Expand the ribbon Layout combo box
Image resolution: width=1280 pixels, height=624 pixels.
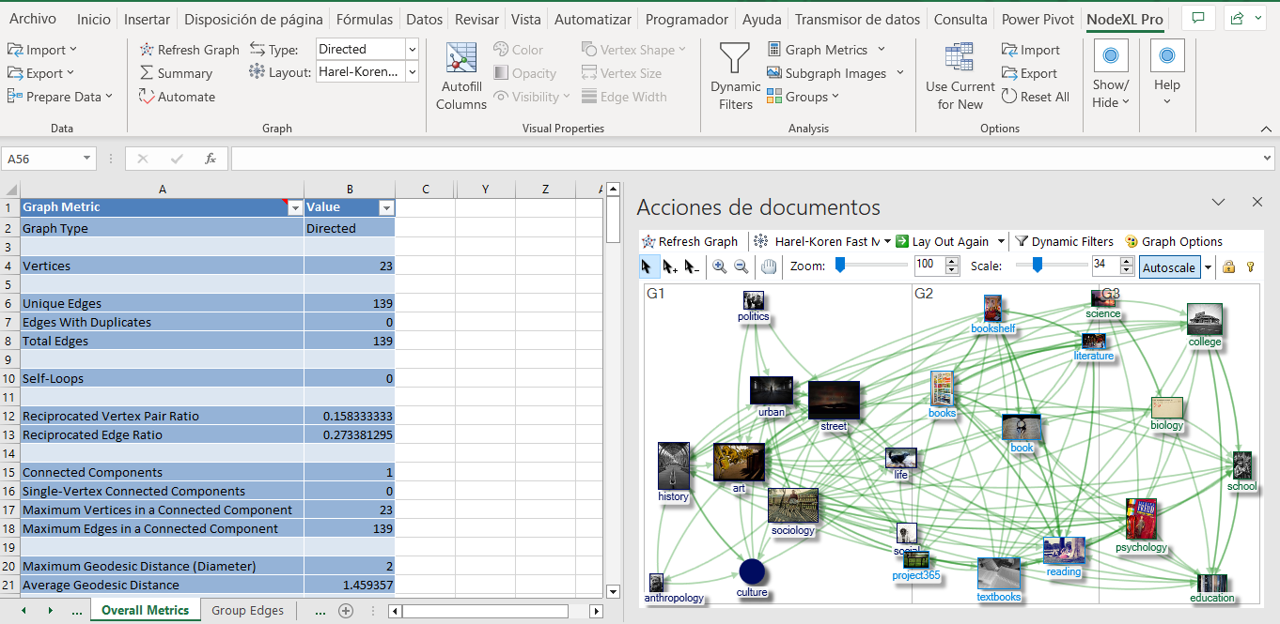click(x=412, y=72)
